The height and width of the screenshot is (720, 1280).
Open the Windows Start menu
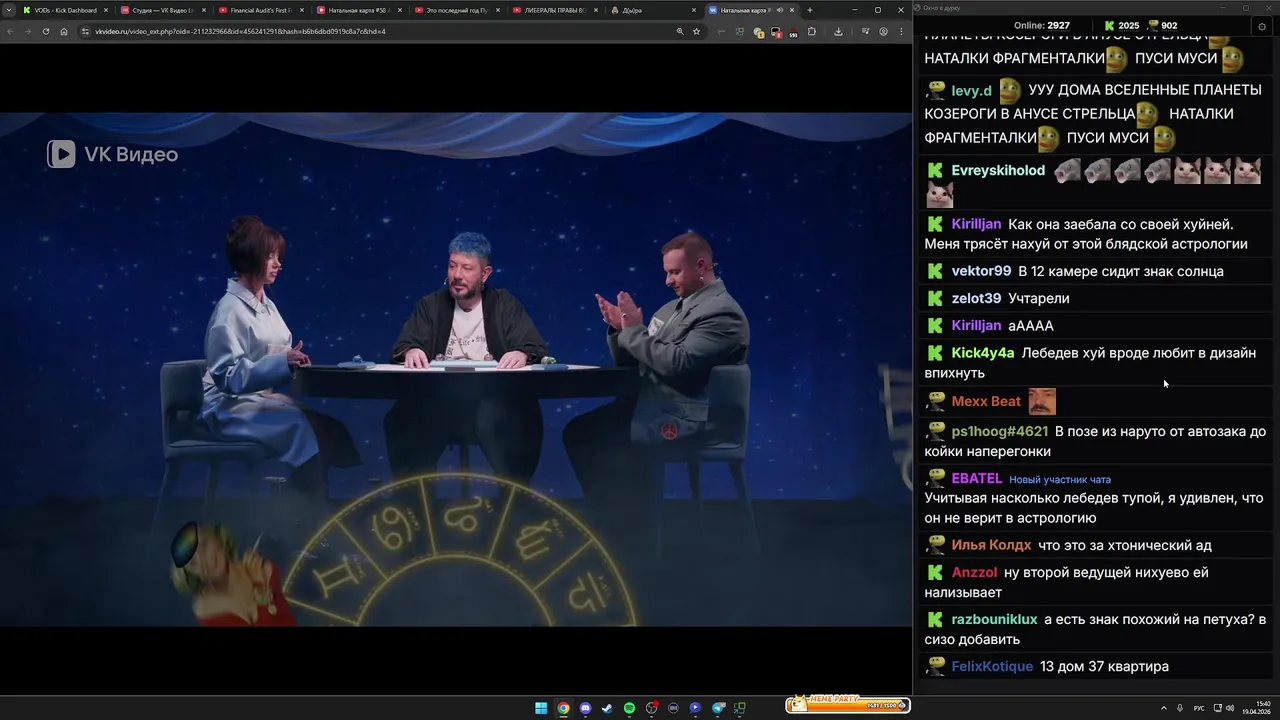[x=541, y=708]
